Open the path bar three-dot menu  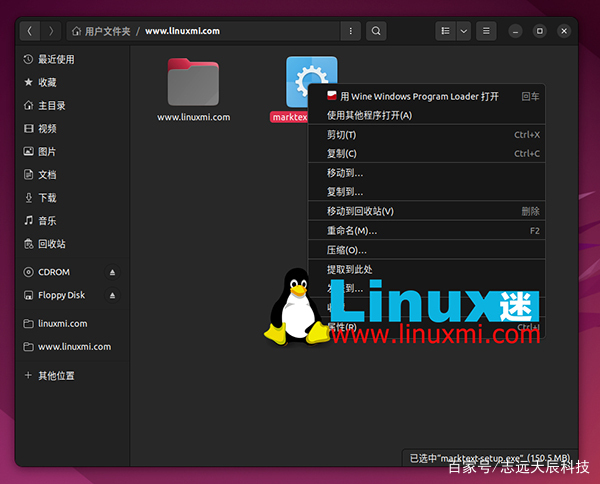click(351, 31)
